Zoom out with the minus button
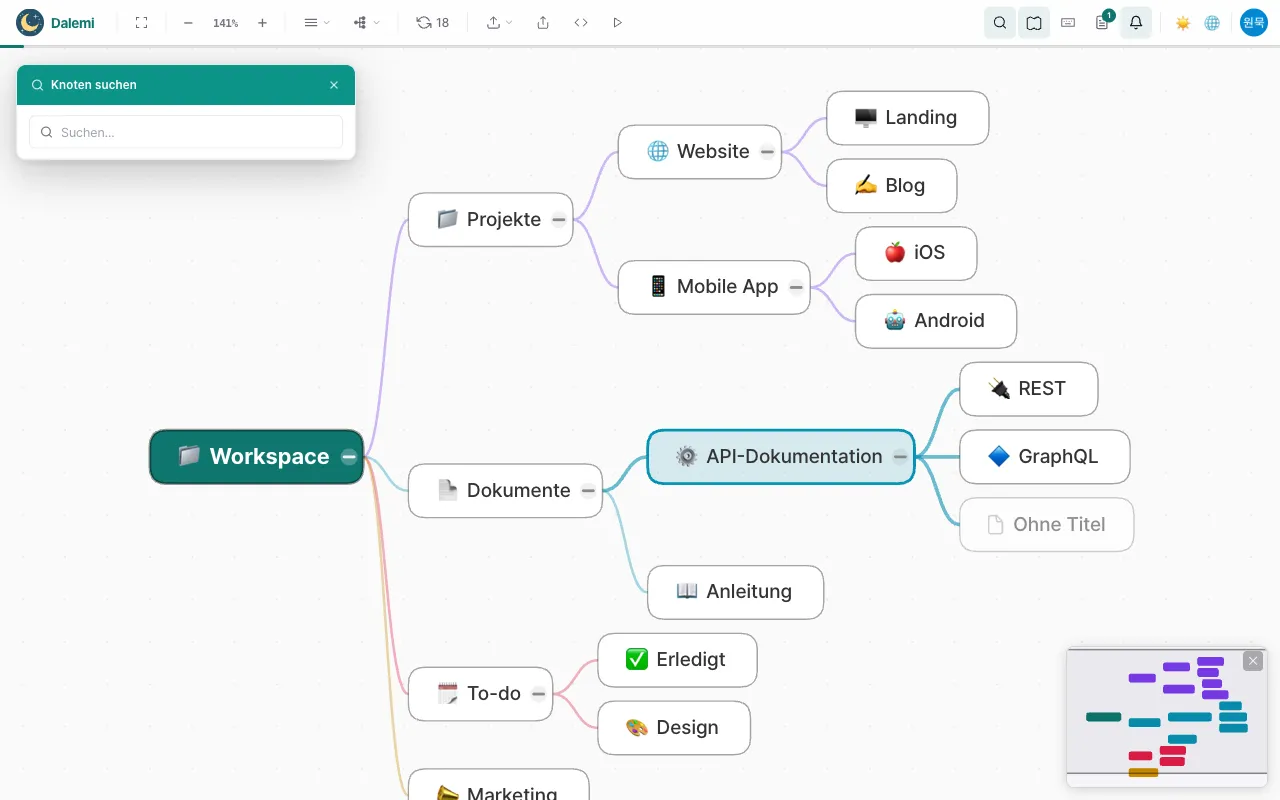This screenshot has height=800, width=1280. [x=188, y=22]
